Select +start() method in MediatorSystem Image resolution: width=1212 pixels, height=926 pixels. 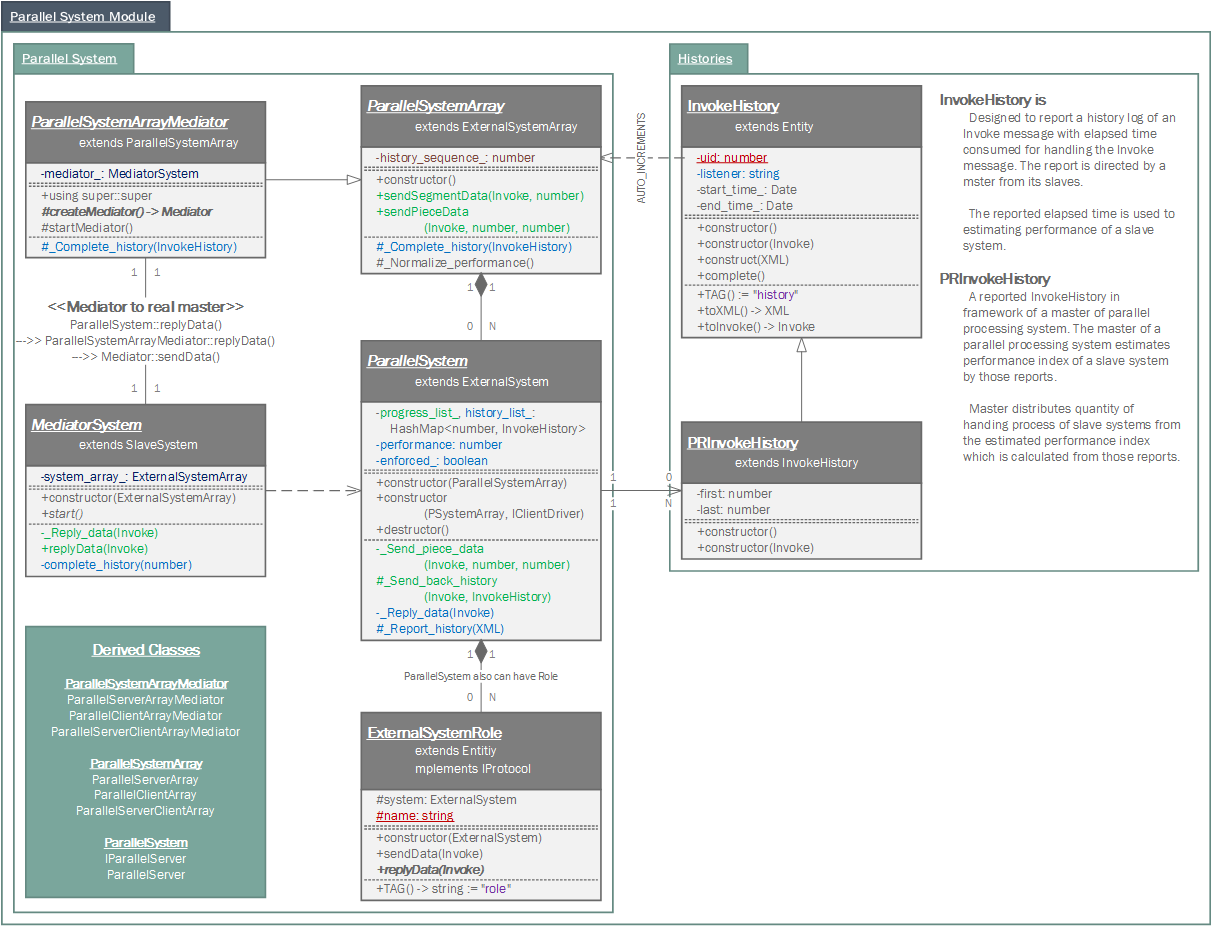[62, 514]
